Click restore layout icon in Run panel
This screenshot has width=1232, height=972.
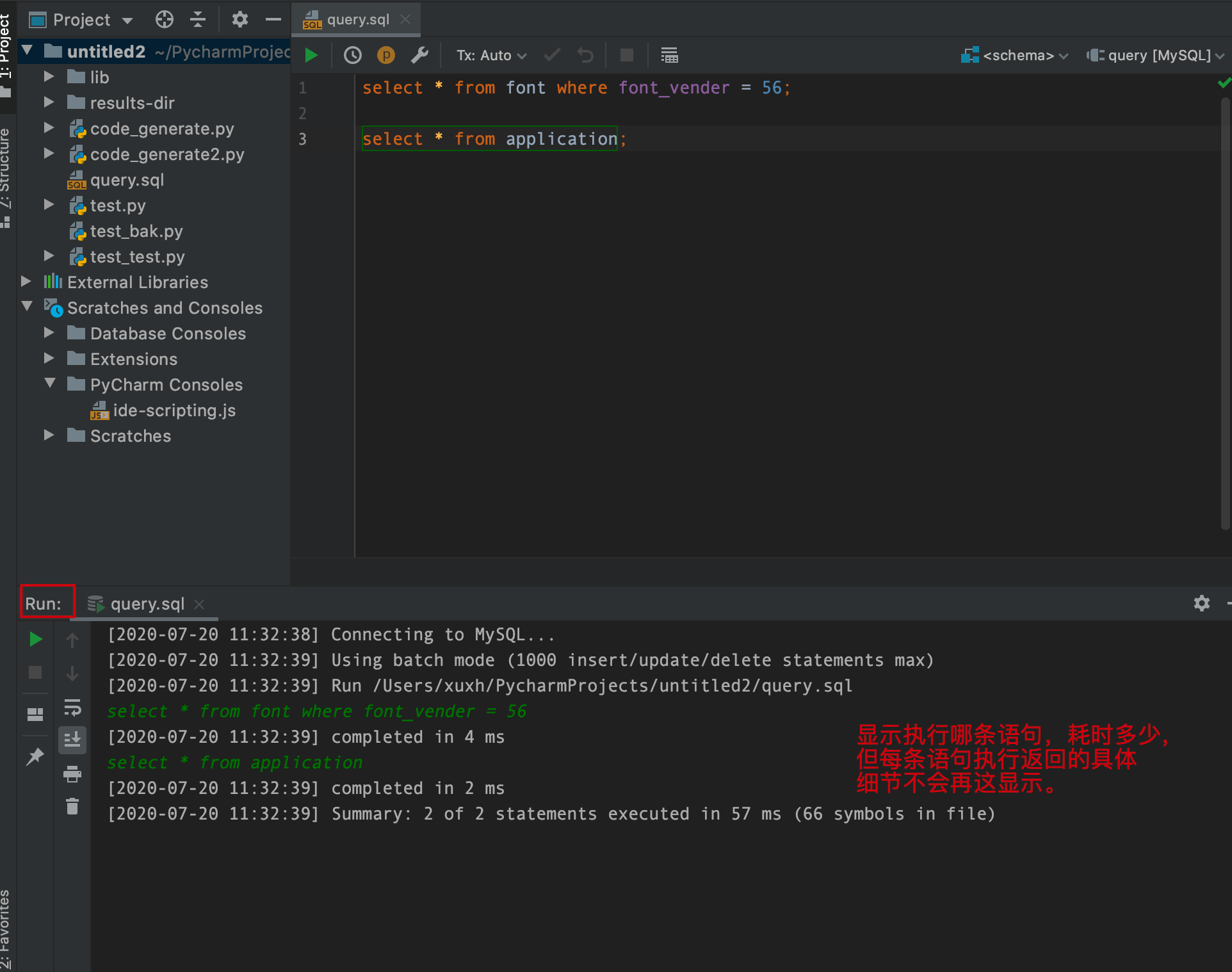click(35, 714)
